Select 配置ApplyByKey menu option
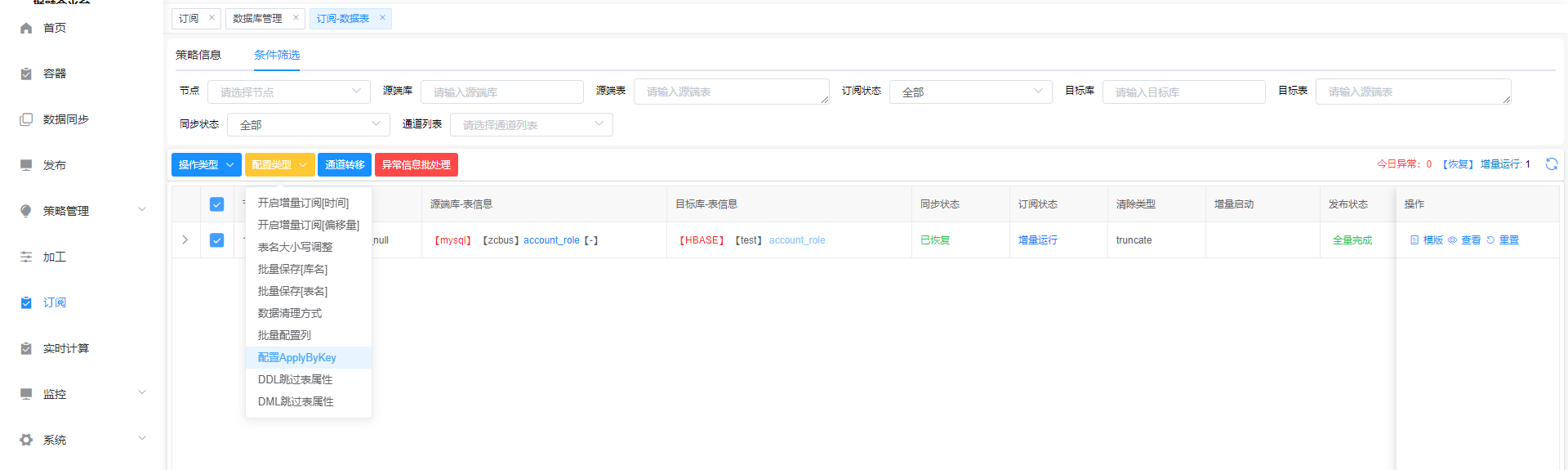This screenshot has width=1568, height=470. click(297, 358)
